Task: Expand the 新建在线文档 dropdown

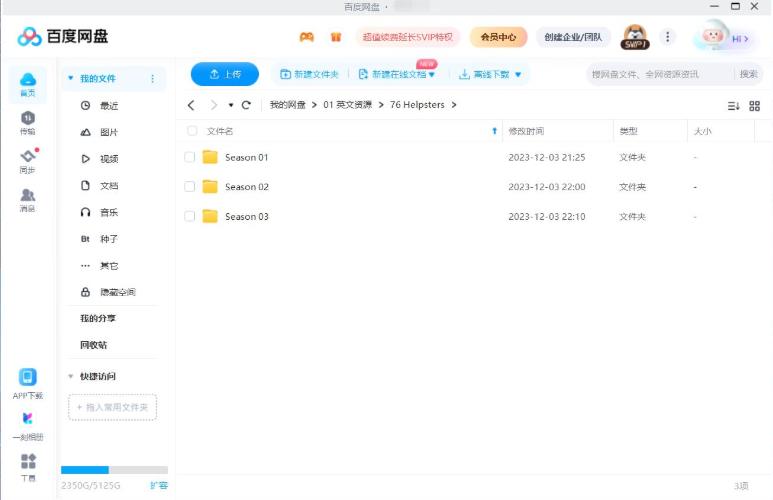Action: click(432, 74)
